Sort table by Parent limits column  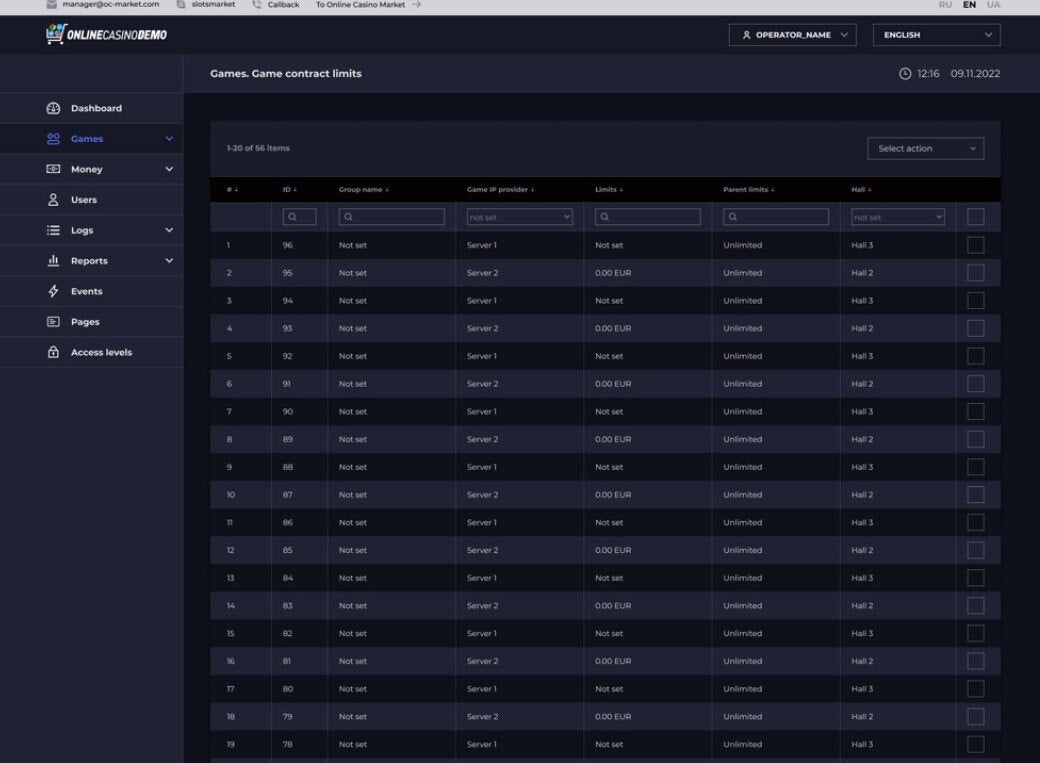(x=748, y=189)
